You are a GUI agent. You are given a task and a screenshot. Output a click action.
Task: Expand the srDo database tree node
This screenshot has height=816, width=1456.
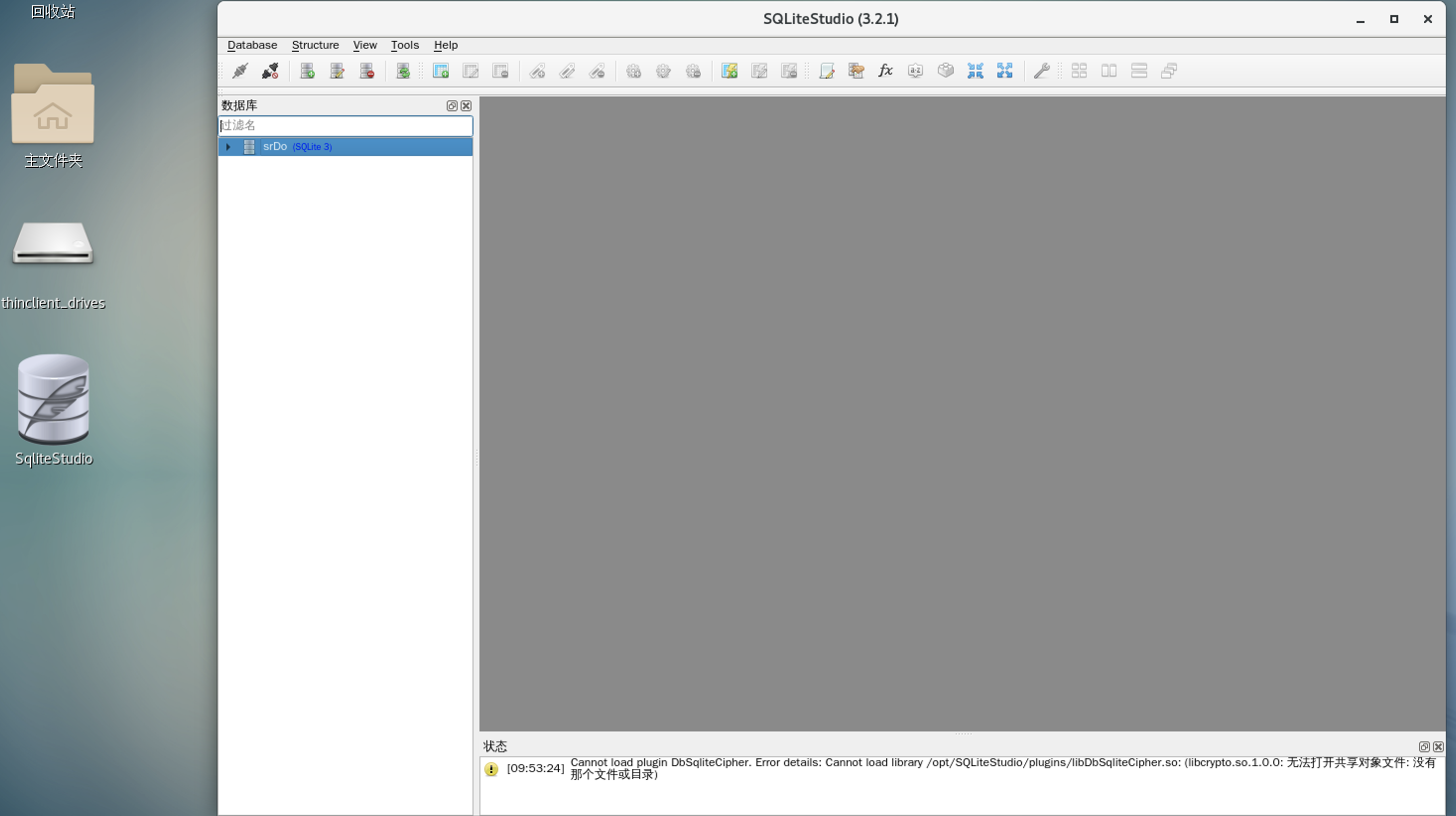228,147
